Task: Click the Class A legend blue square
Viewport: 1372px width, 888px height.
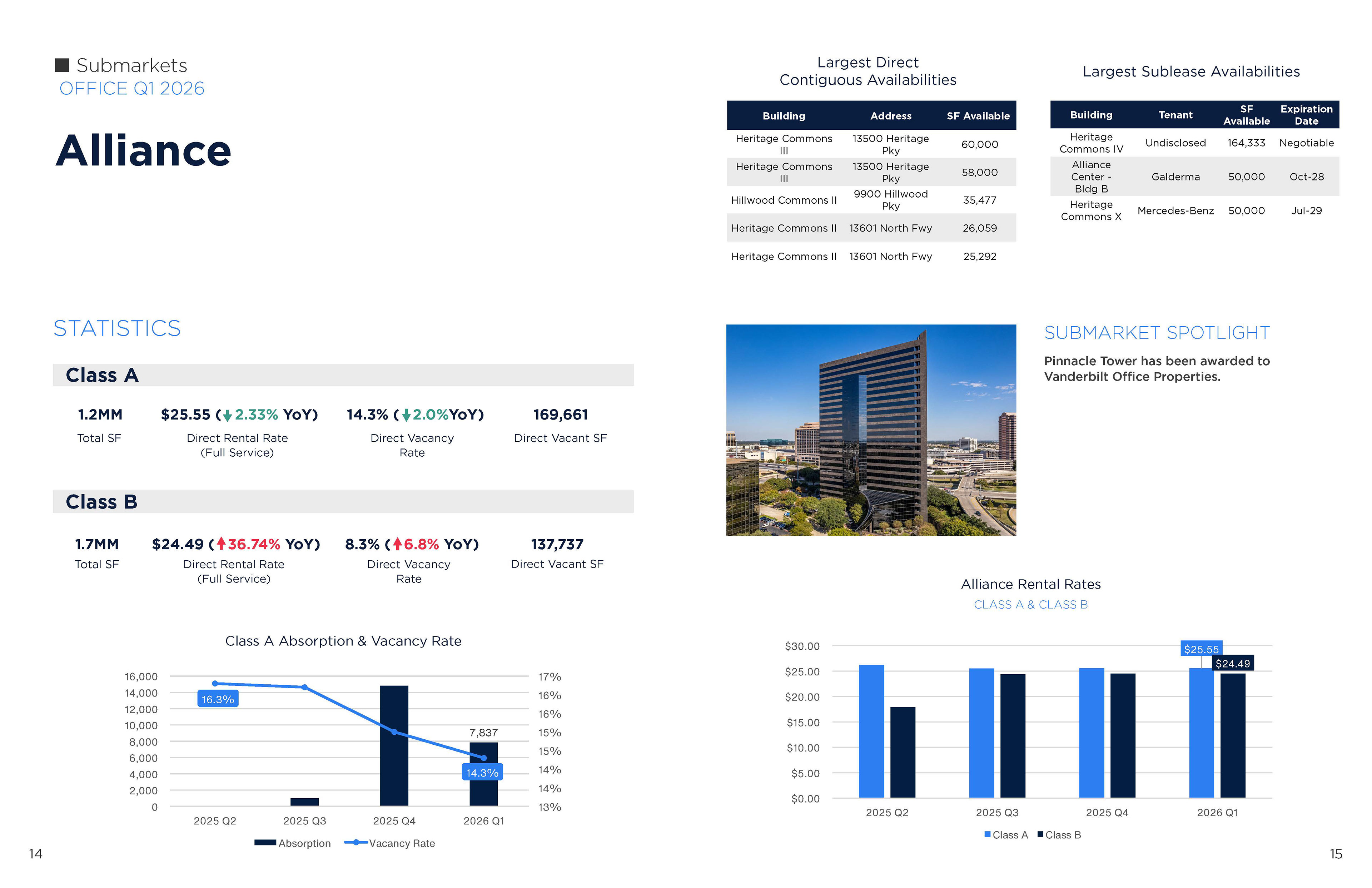Action: click(x=988, y=834)
